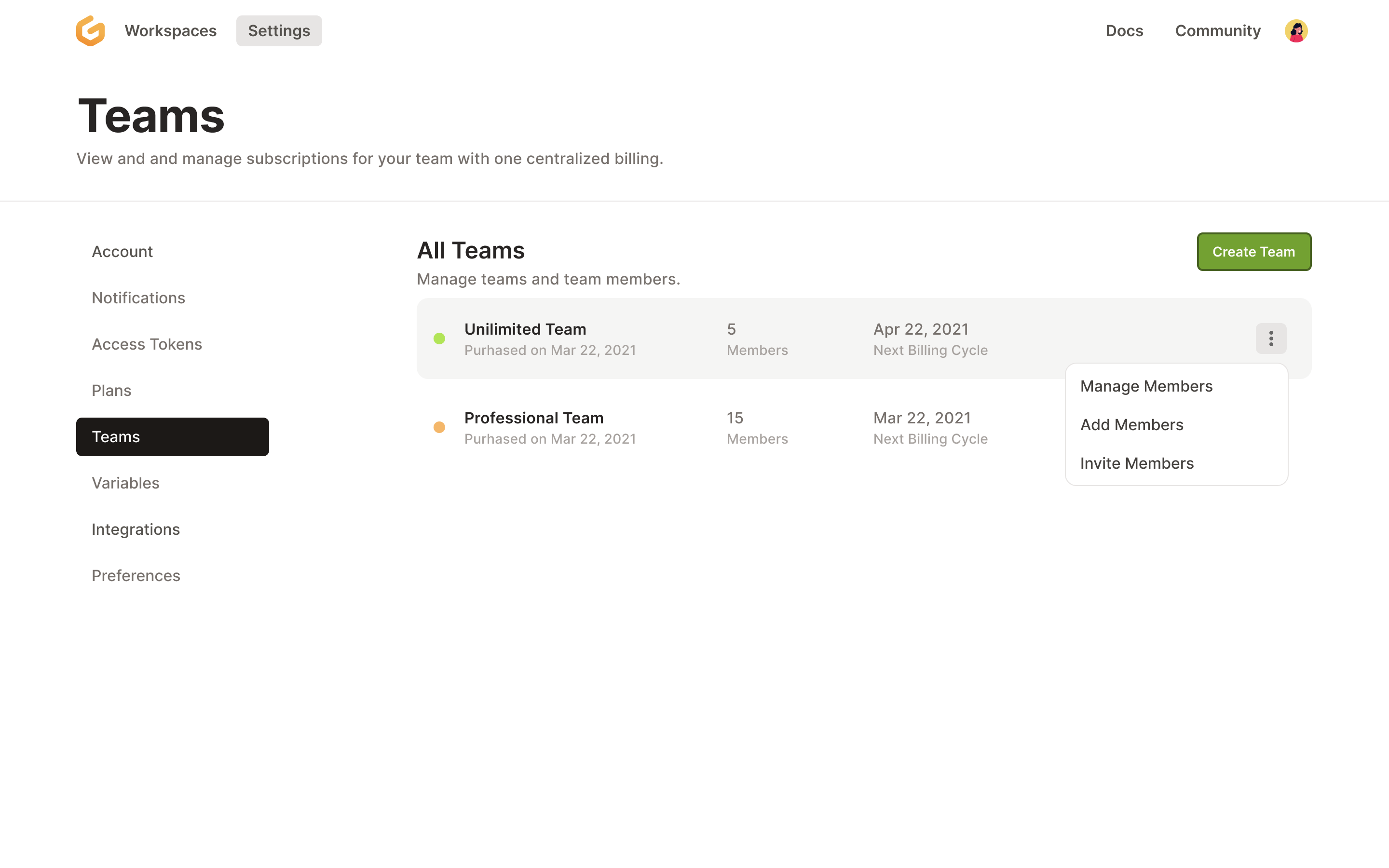The width and height of the screenshot is (1389, 868).
Task: Select Manage Members from the menu
Action: [x=1146, y=386]
